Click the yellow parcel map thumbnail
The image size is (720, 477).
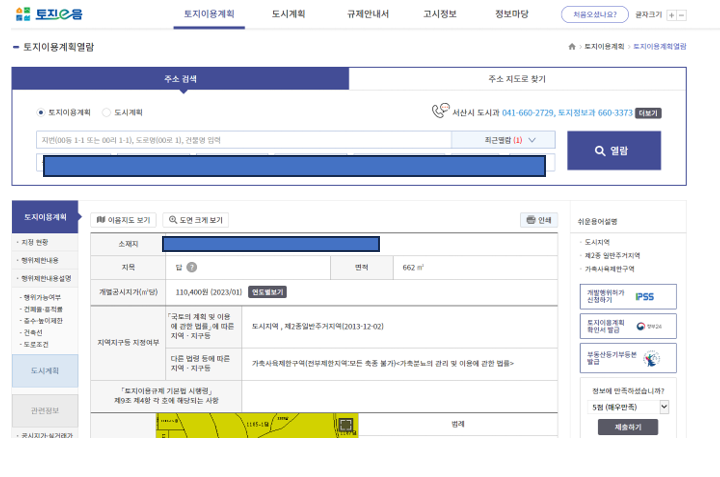pos(257,425)
